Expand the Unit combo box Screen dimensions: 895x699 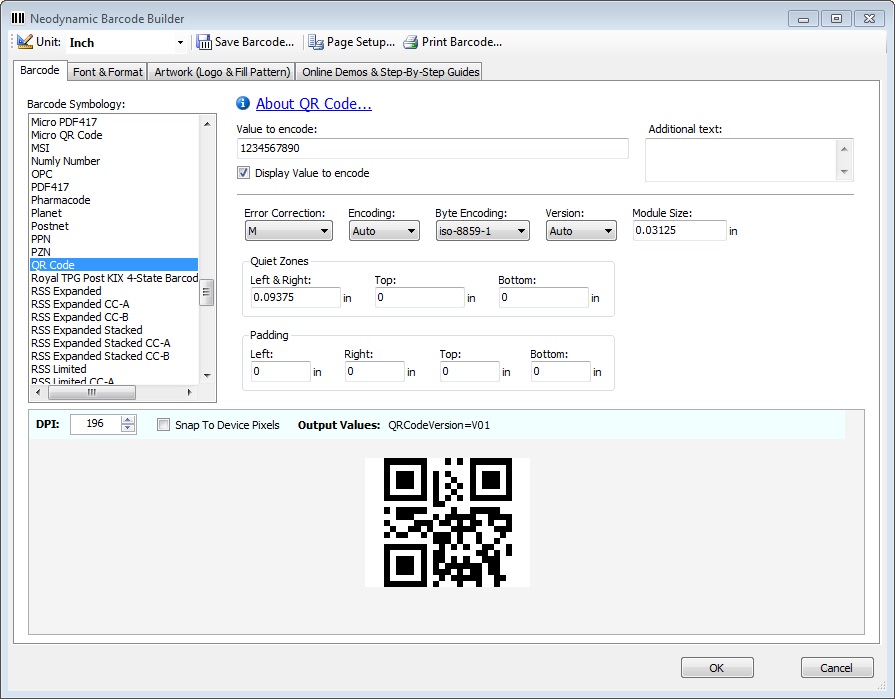180,42
